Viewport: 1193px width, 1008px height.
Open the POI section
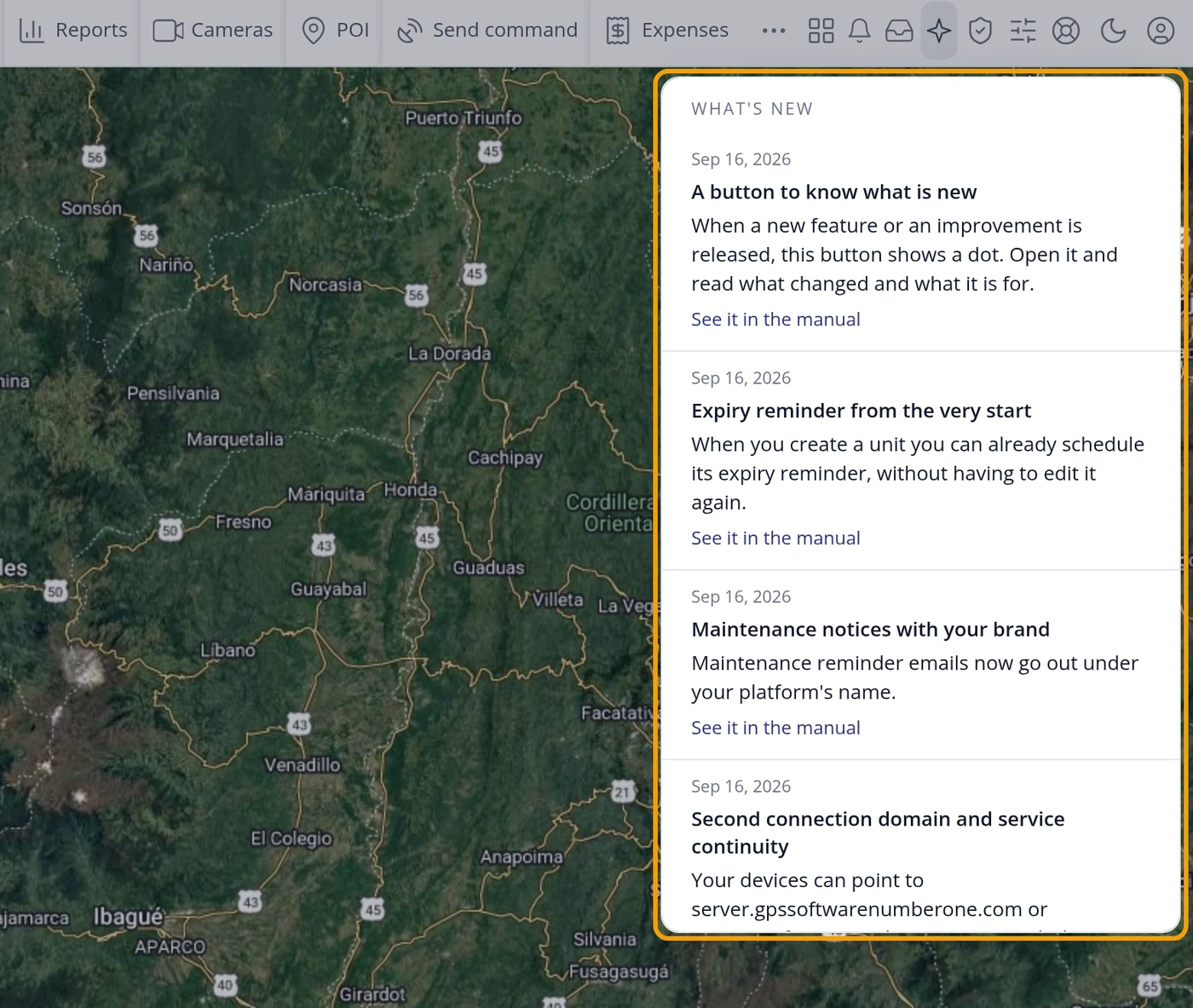pyautogui.click(x=335, y=31)
